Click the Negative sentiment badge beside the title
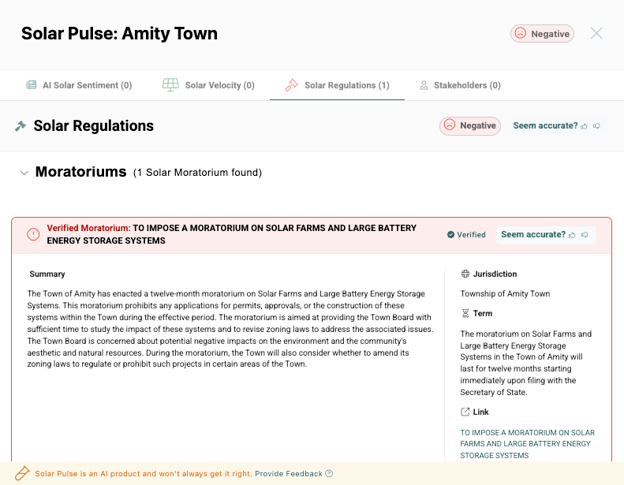Screen dimensions: 624x485 542,33
